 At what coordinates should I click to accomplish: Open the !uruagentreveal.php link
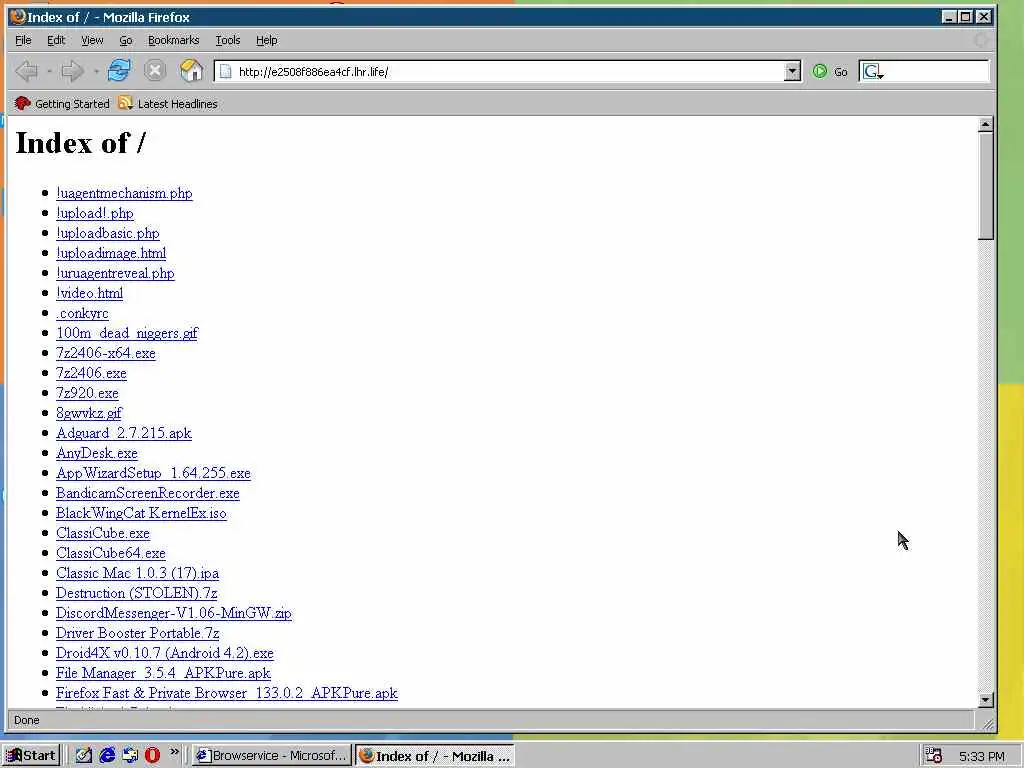[116, 273]
